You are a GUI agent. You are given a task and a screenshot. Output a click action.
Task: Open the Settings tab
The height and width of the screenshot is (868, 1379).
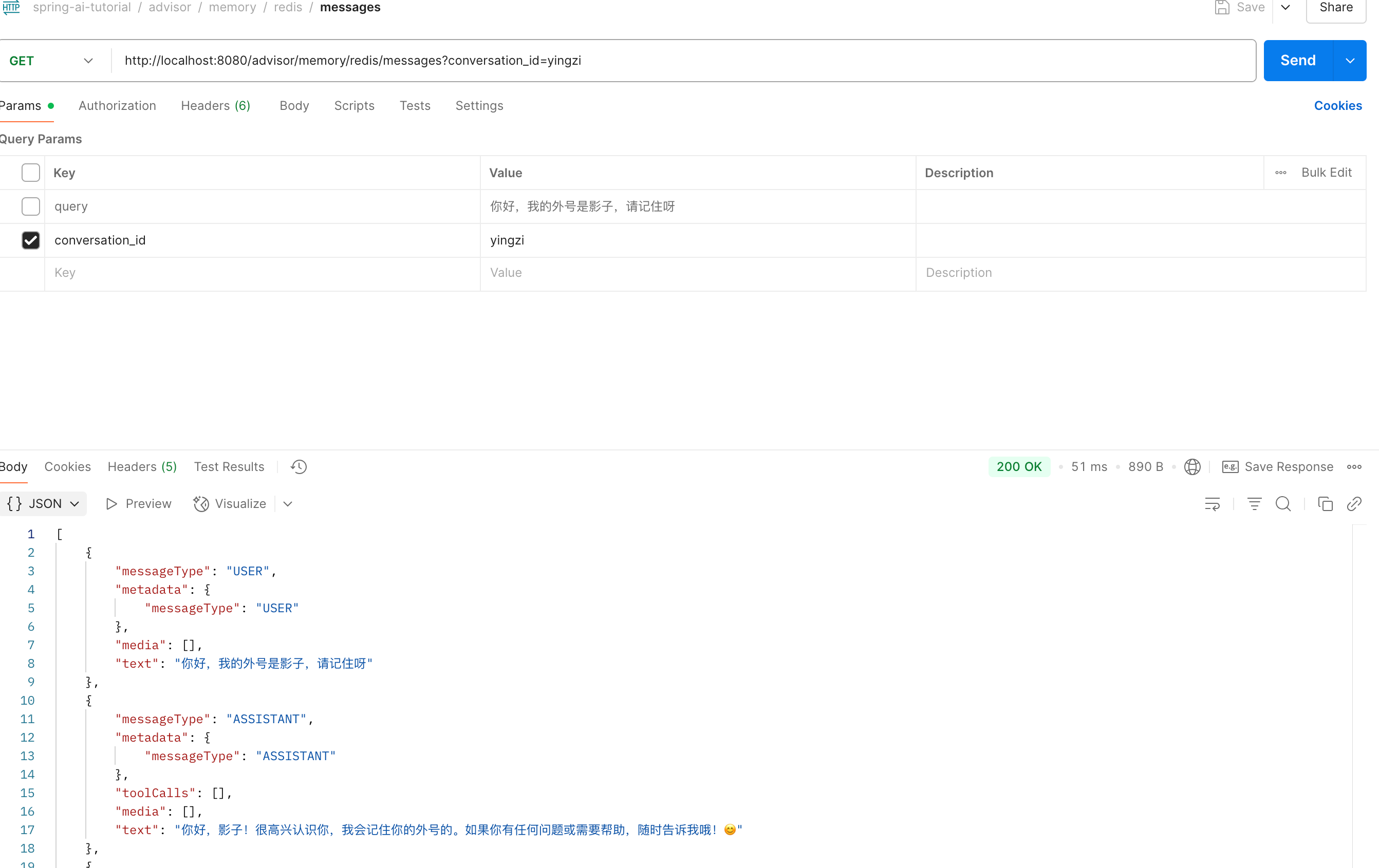(479, 105)
